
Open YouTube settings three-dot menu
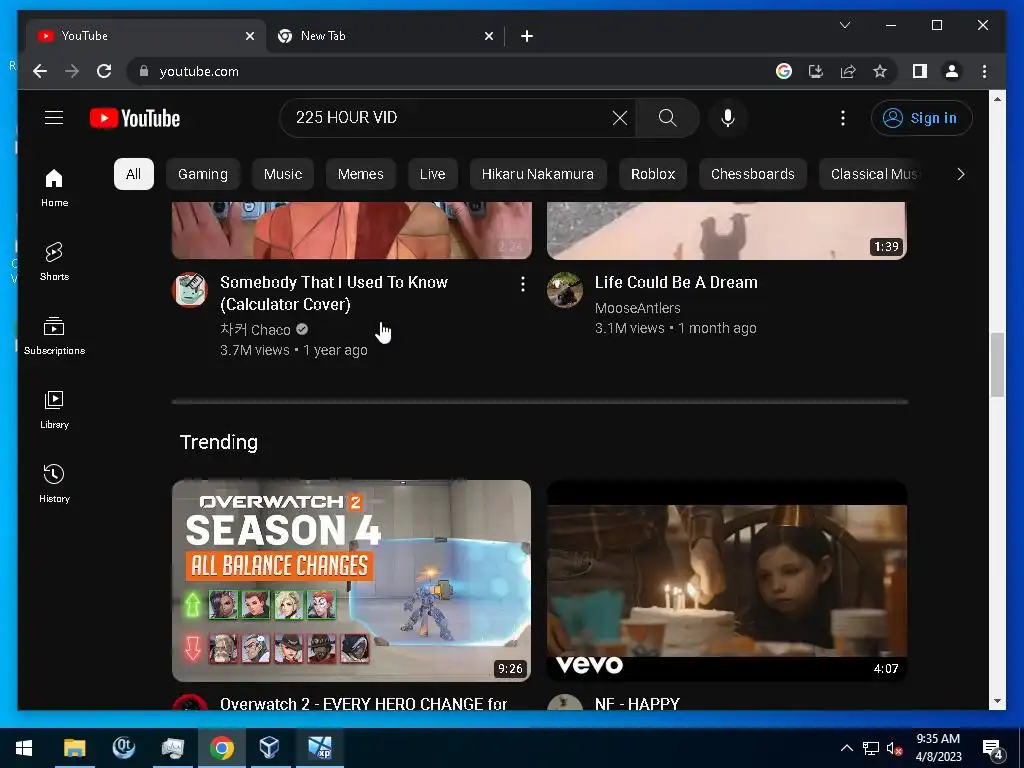pyautogui.click(x=843, y=118)
